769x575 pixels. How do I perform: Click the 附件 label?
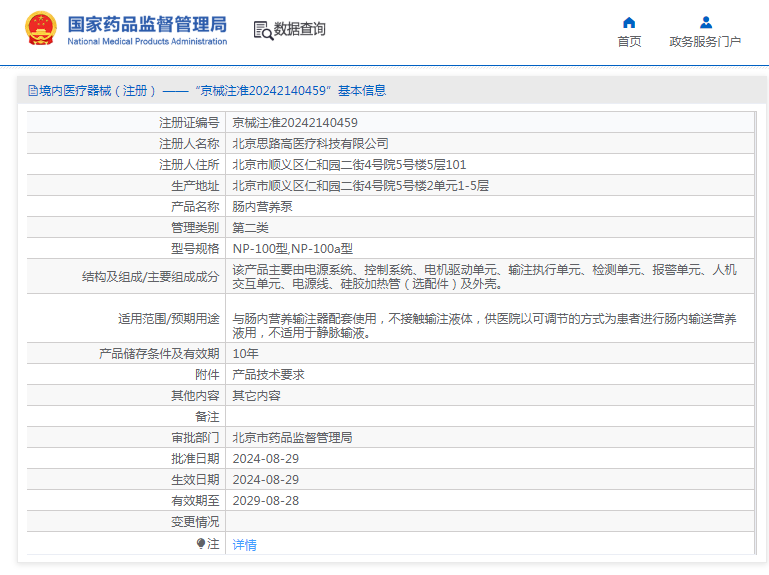pos(207,375)
